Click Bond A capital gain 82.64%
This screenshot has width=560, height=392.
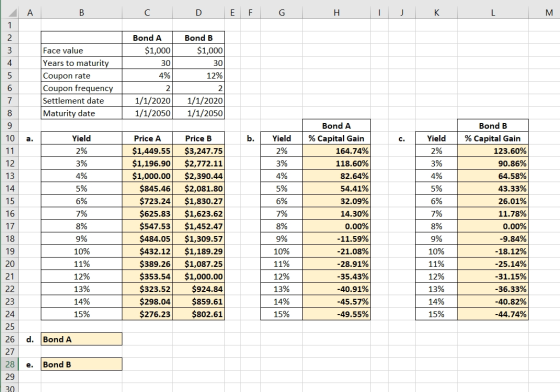pos(336,176)
